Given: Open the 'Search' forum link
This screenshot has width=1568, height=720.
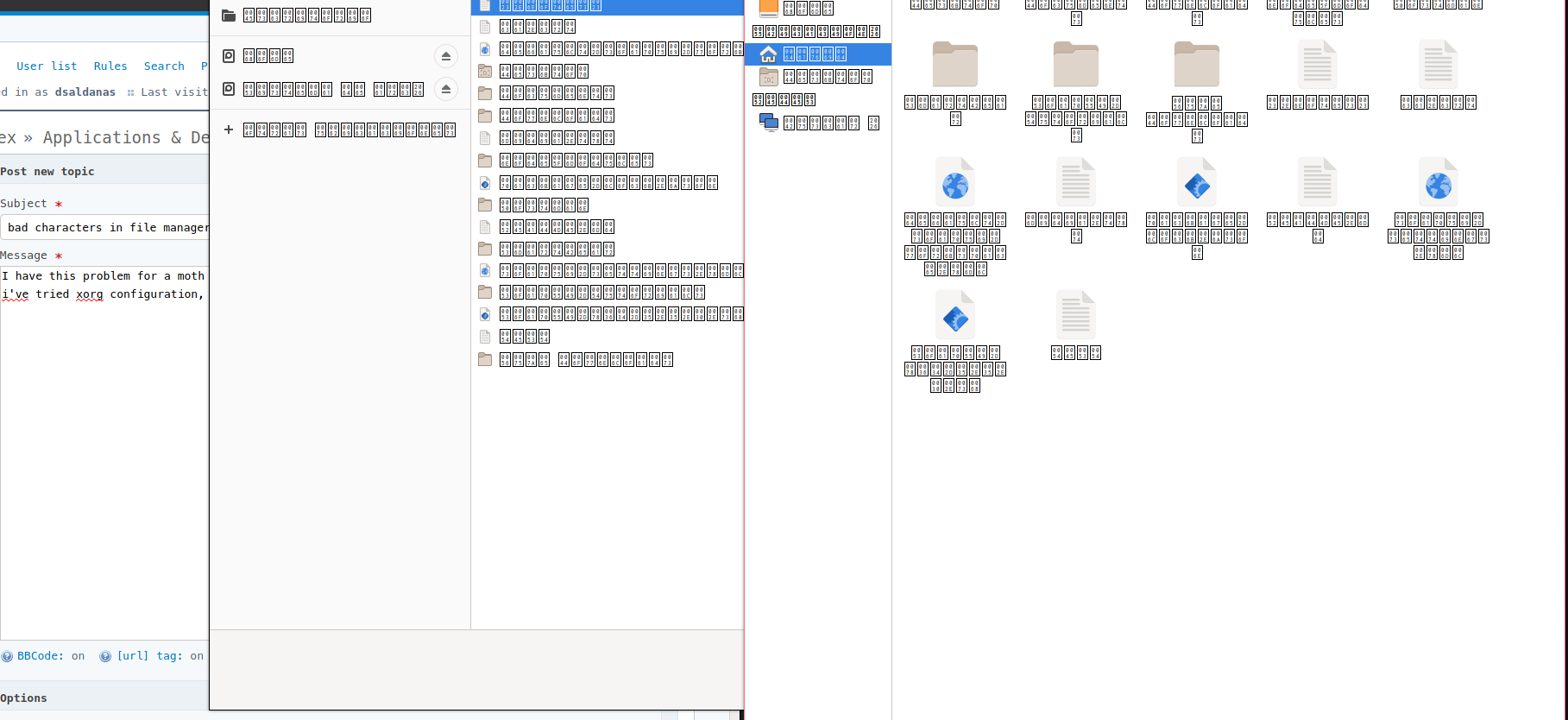Looking at the screenshot, I should [x=164, y=66].
